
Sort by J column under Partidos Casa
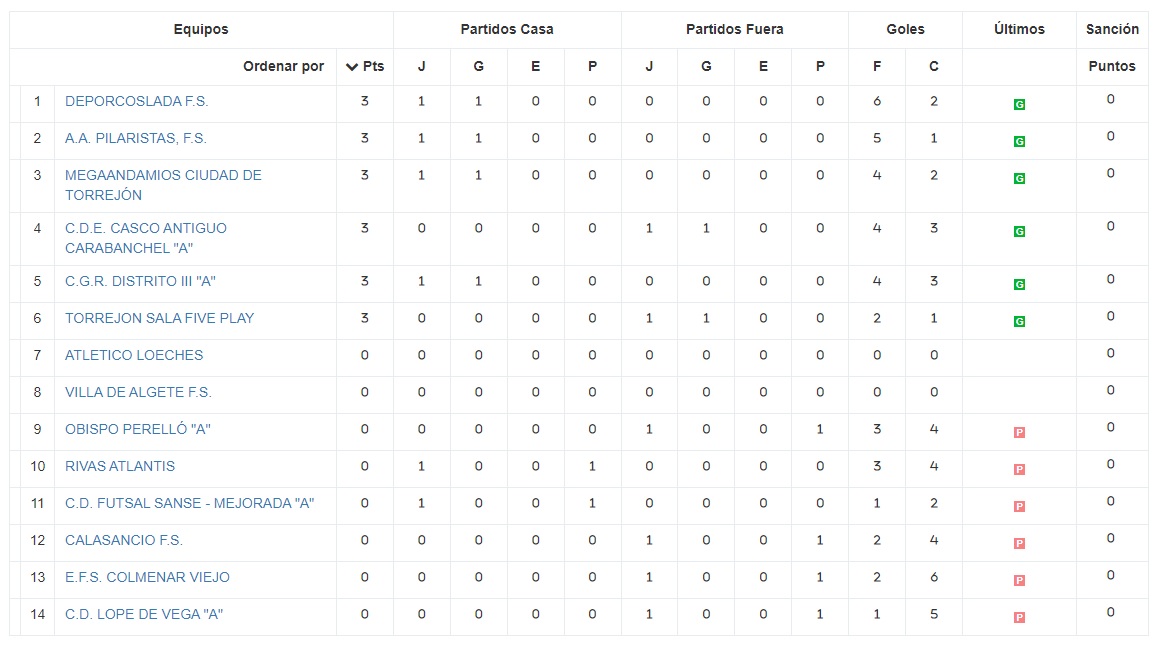[x=421, y=67]
